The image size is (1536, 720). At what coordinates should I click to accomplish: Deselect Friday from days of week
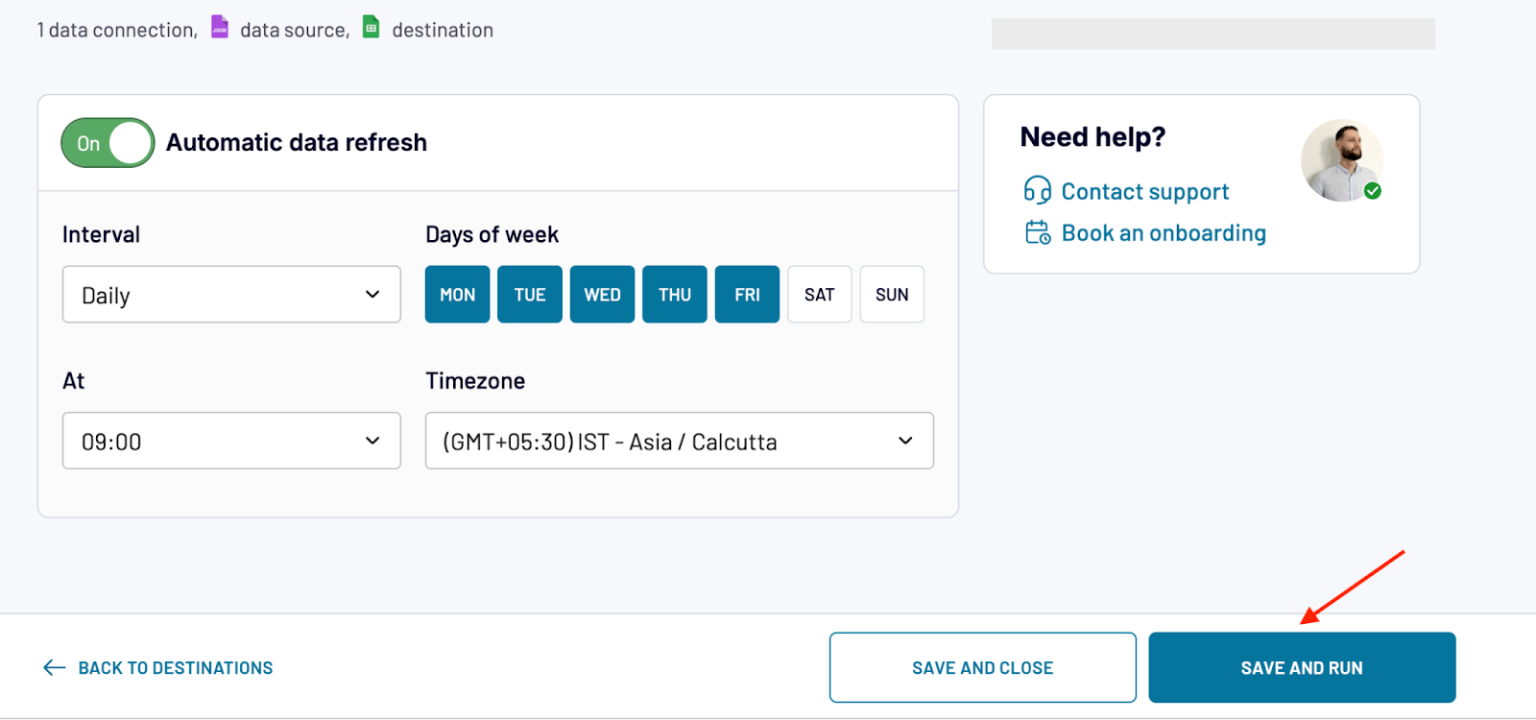click(x=746, y=294)
